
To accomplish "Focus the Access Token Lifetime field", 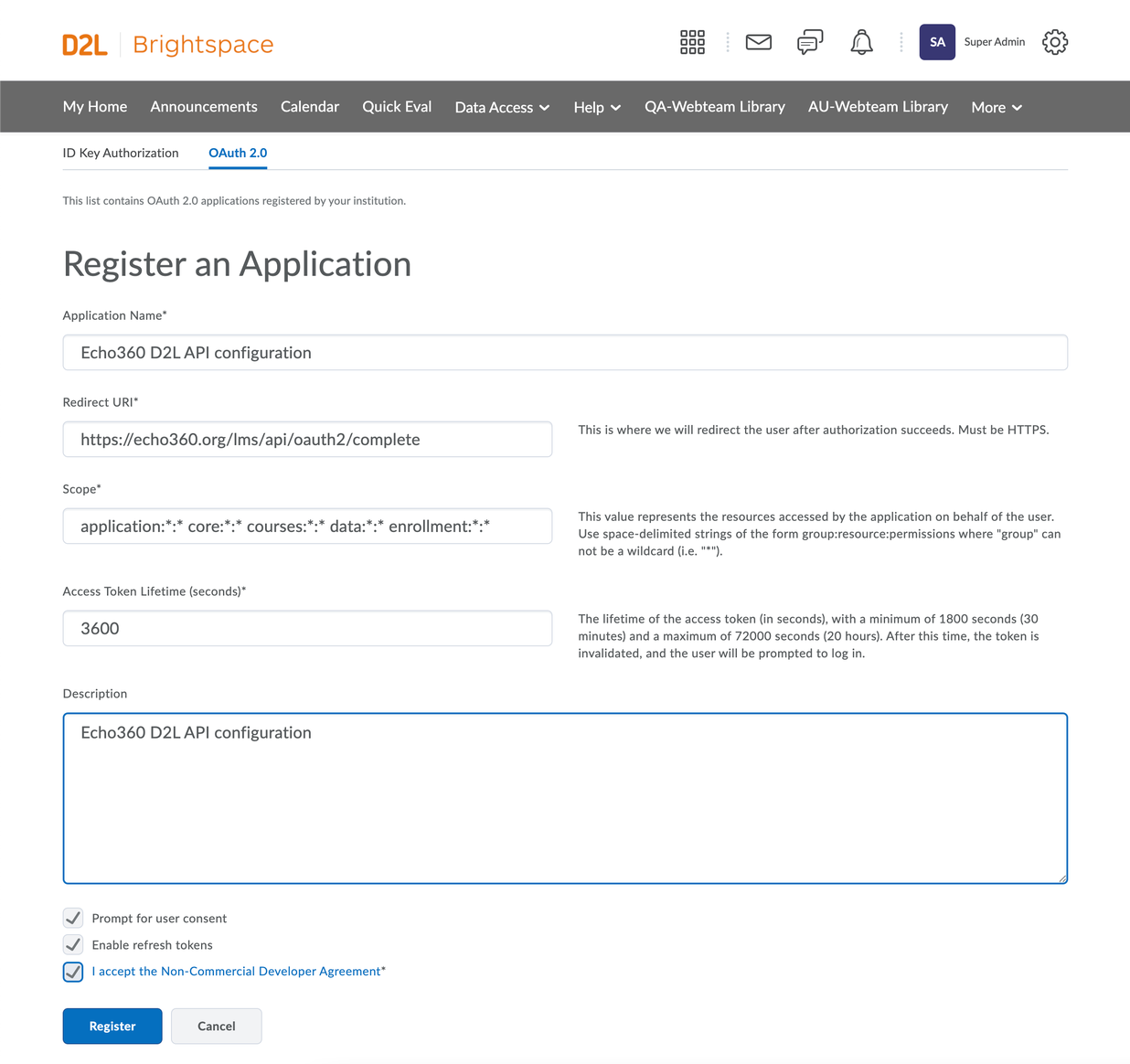I will (x=307, y=628).
